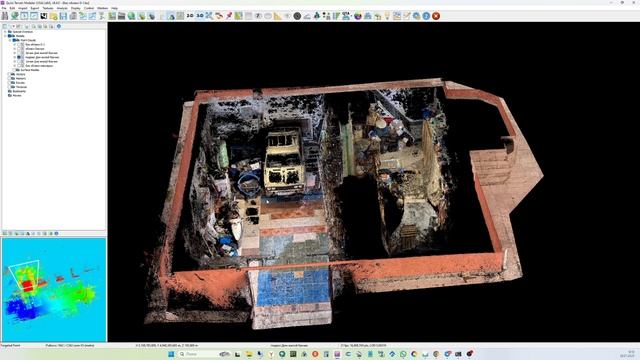Switch the view to 2D mode
This screenshot has width=640, height=360.
[190, 16]
